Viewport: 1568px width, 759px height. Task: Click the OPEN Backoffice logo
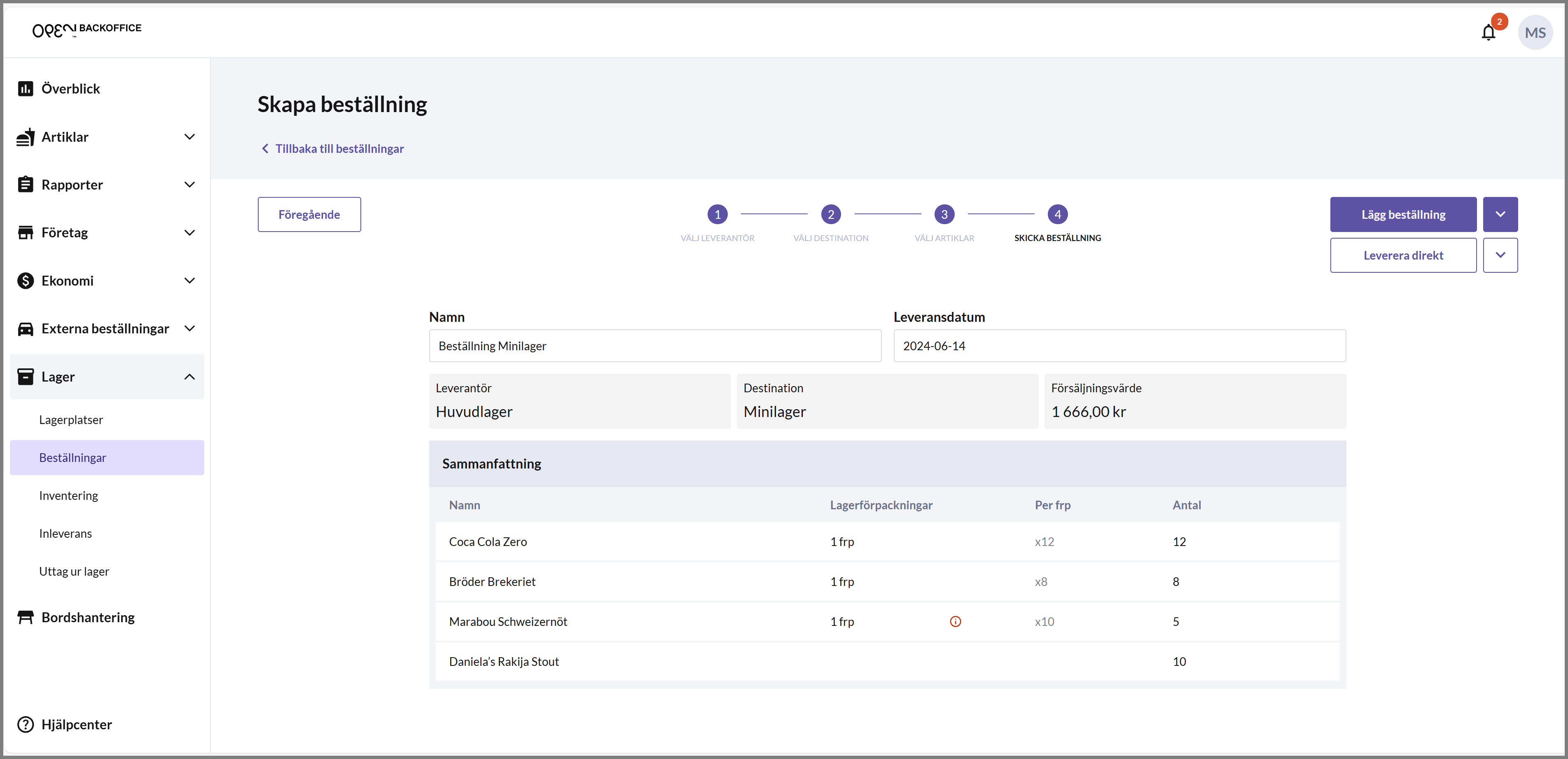(86, 29)
